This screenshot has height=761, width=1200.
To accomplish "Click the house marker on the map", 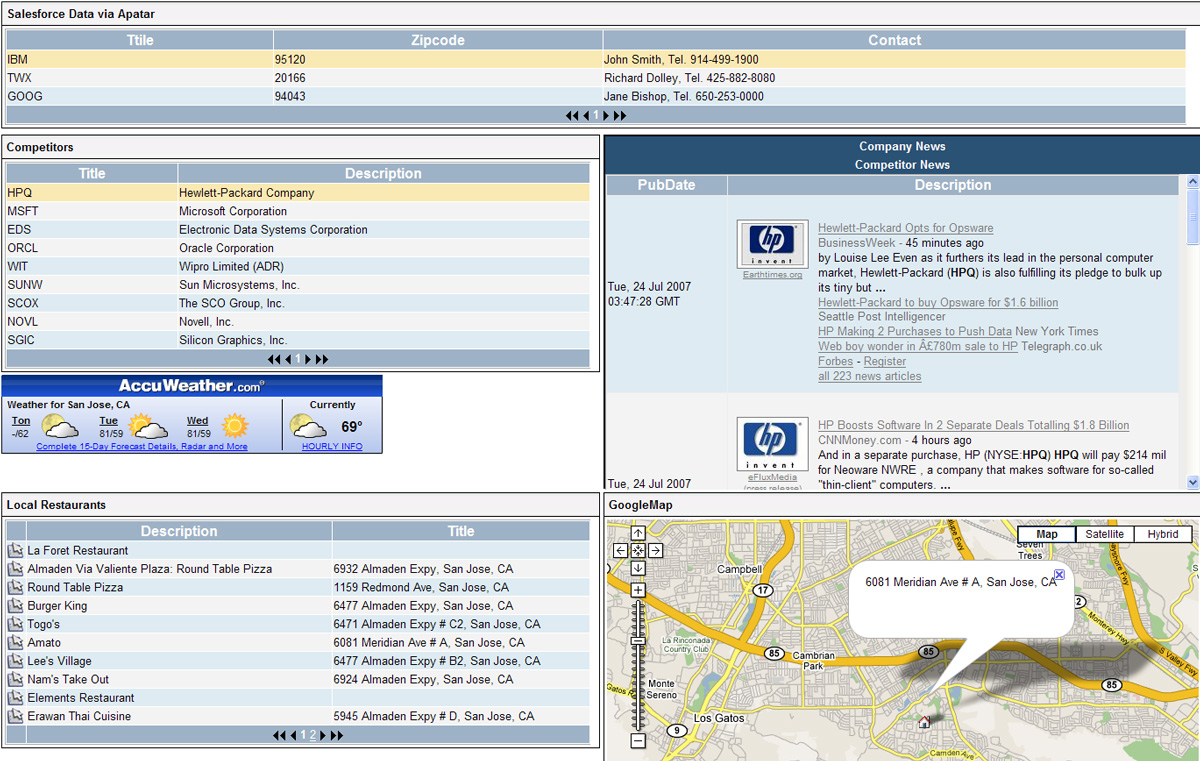I will tap(924, 721).
